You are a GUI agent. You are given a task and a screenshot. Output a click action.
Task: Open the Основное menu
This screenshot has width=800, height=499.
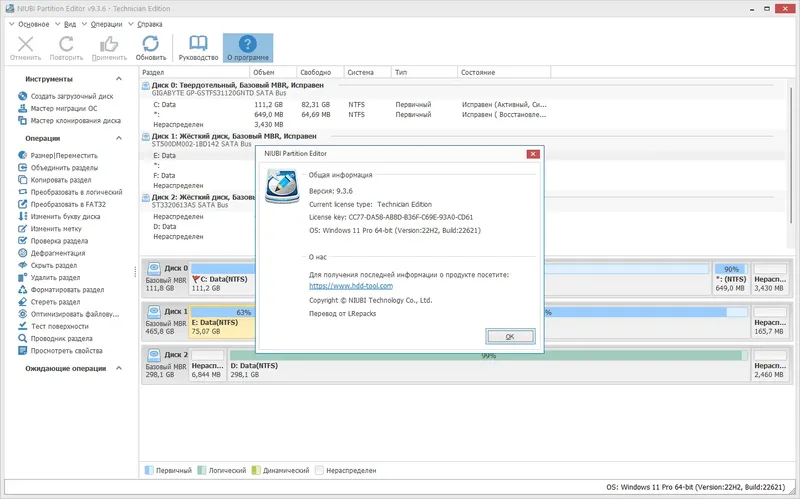(34, 24)
